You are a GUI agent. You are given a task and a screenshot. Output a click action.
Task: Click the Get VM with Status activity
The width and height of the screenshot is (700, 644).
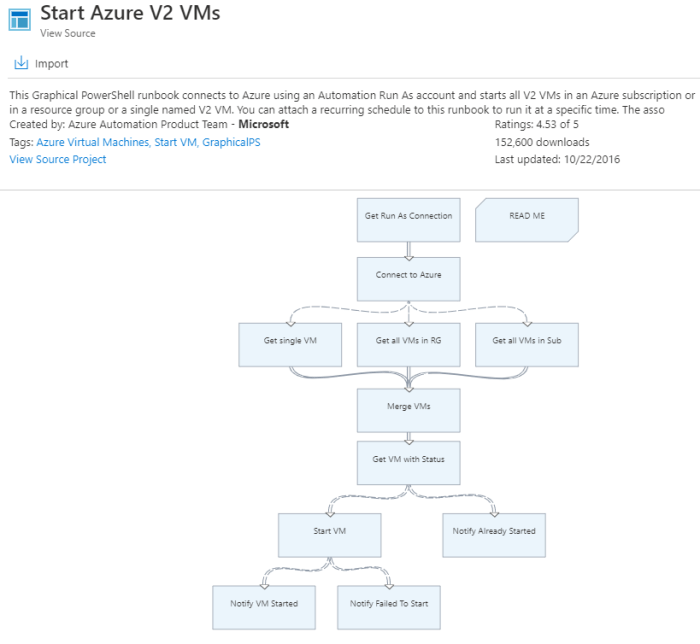tap(408, 463)
